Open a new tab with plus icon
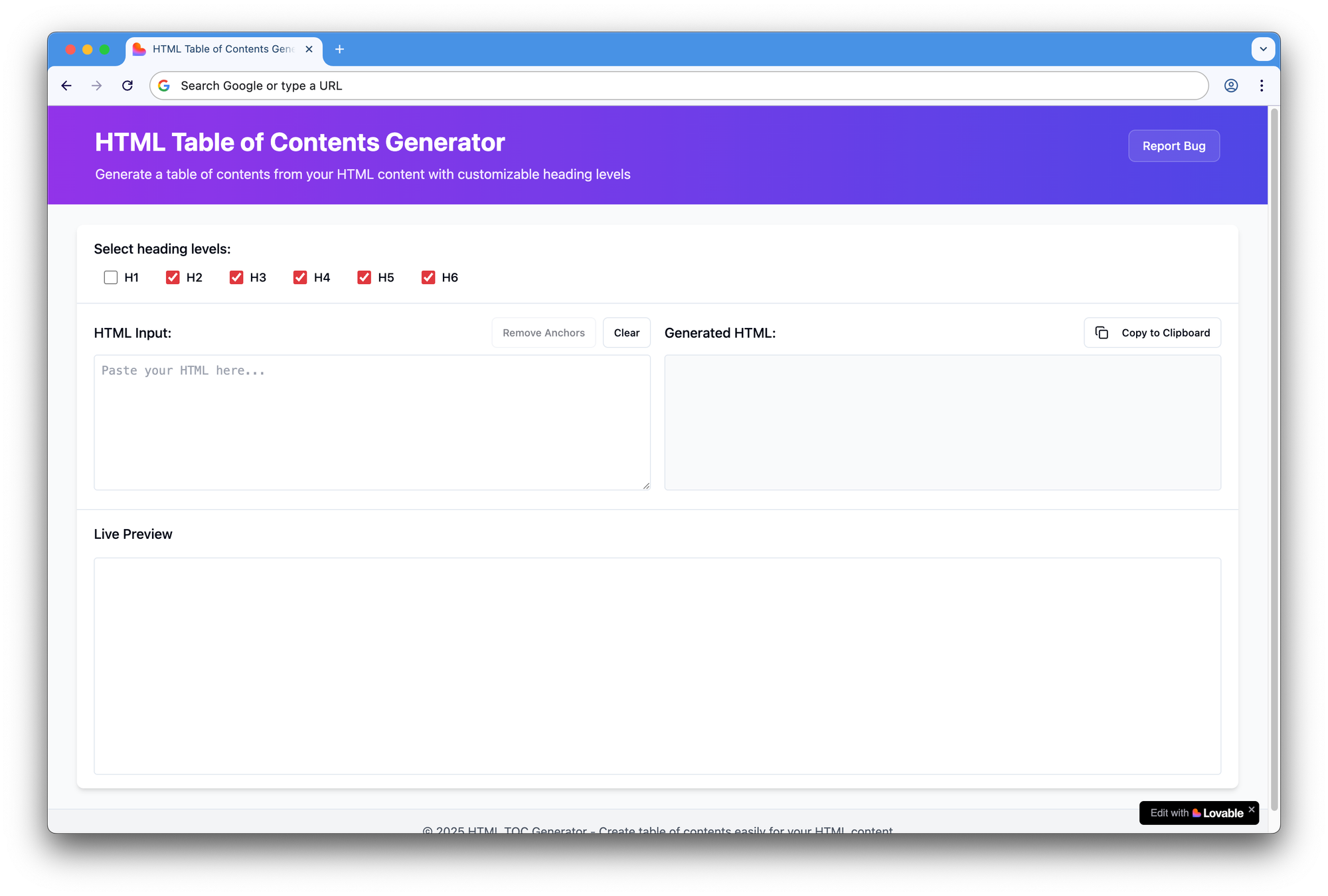The height and width of the screenshot is (896, 1328). [339, 49]
